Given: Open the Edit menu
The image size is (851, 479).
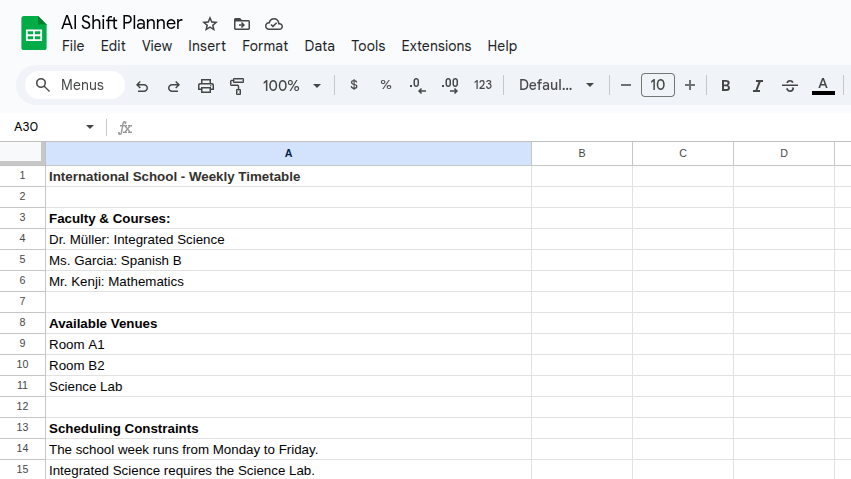Looking at the screenshot, I should pos(113,46).
